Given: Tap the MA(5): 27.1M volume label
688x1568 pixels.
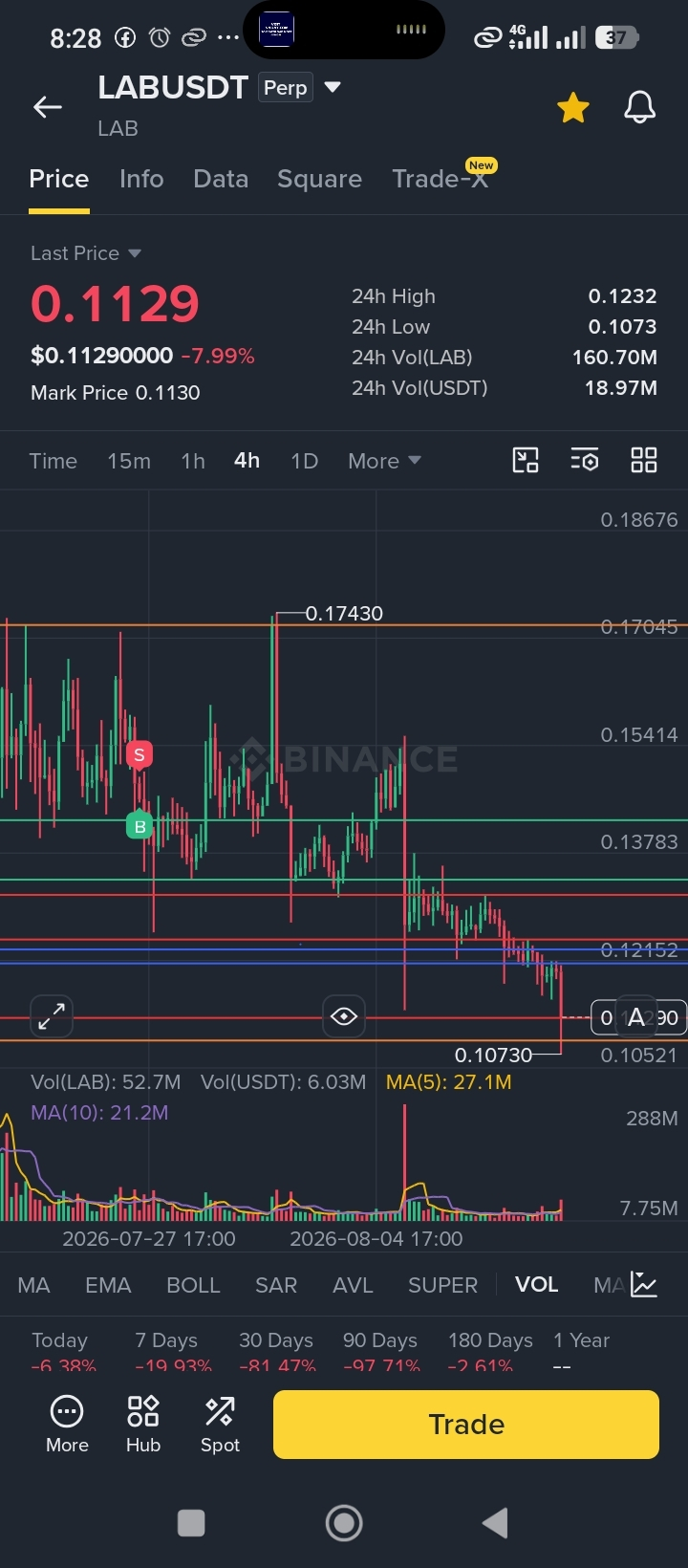Looking at the screenshot, I should click(x=448, y=1082).
